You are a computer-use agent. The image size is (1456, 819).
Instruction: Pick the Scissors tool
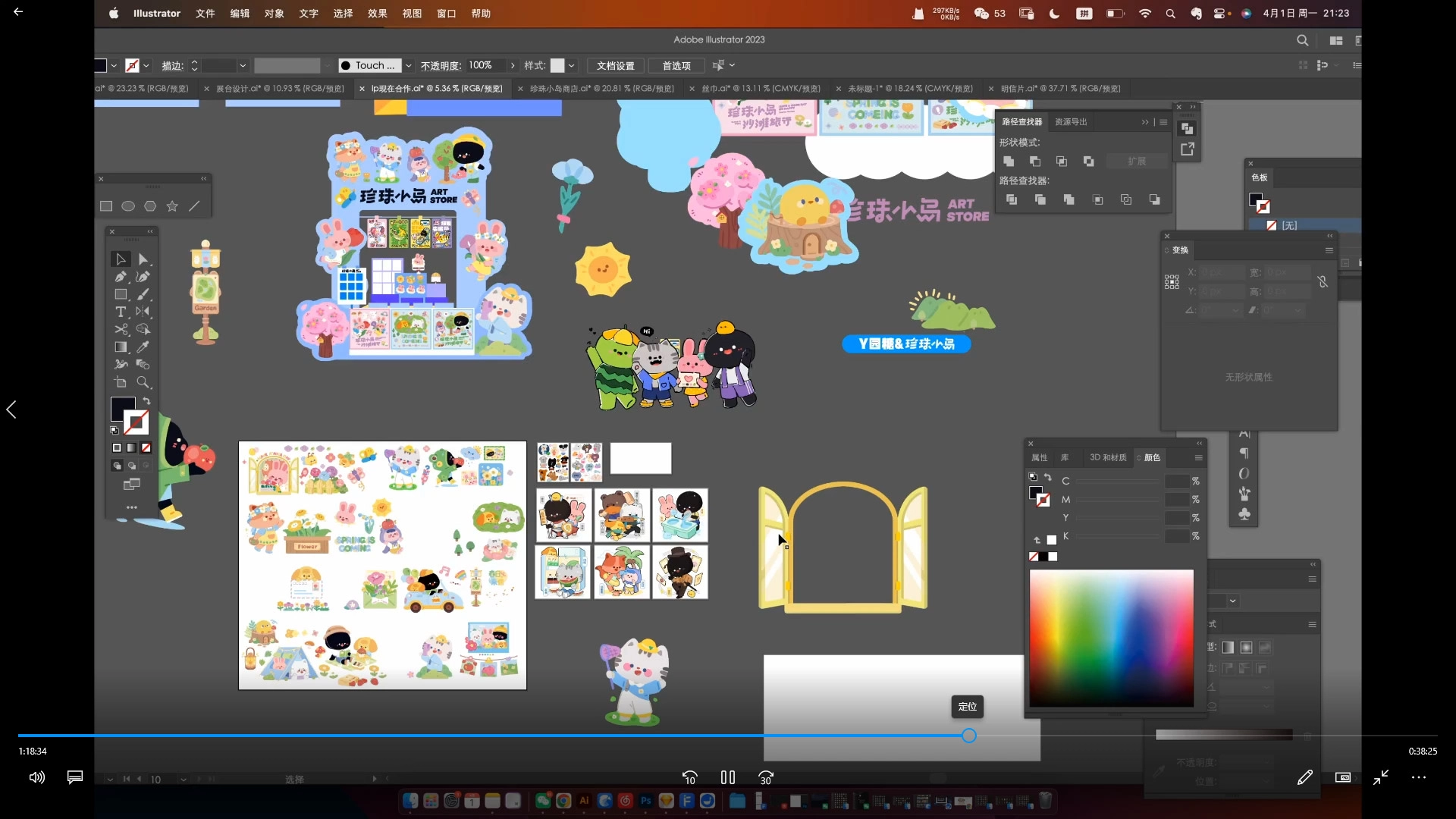tap(121, 329)
